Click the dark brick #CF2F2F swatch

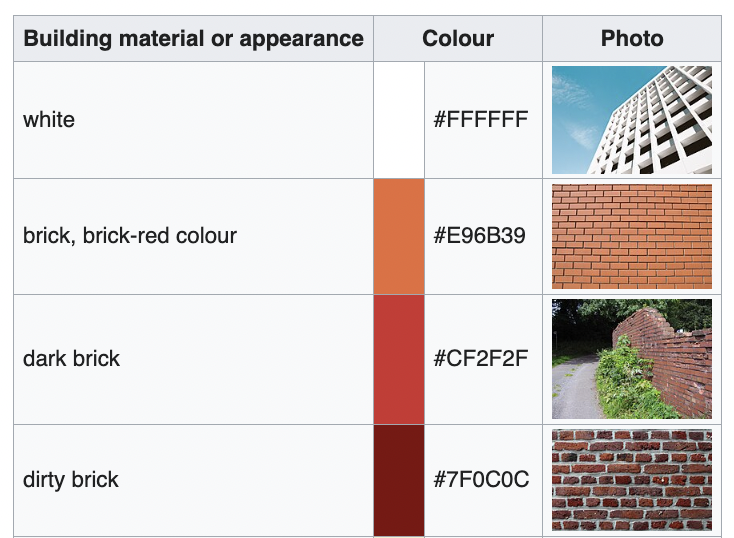click(x=399, y=360)
